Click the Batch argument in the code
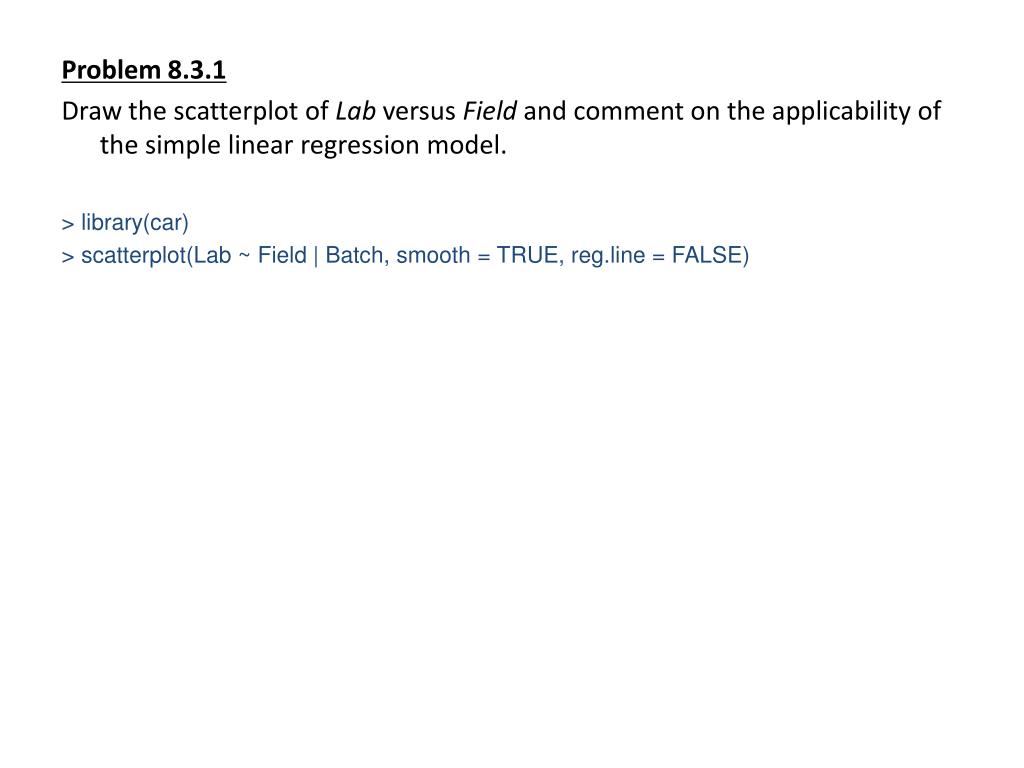The height and width of the screenshot is (768, 1024). (354, 255)
